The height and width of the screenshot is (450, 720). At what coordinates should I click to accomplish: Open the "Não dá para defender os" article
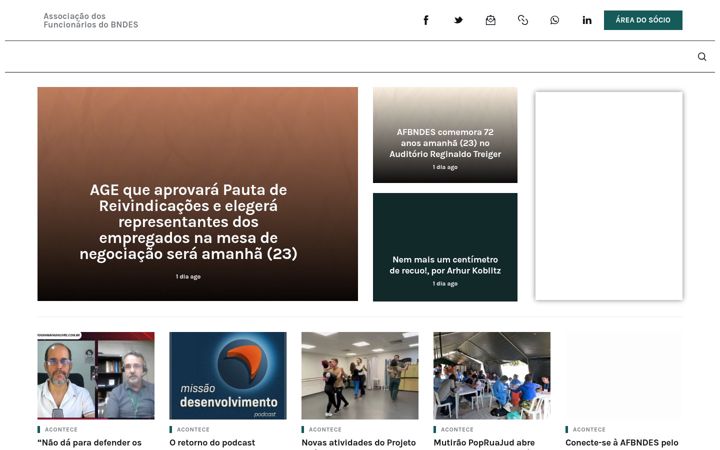90,443
